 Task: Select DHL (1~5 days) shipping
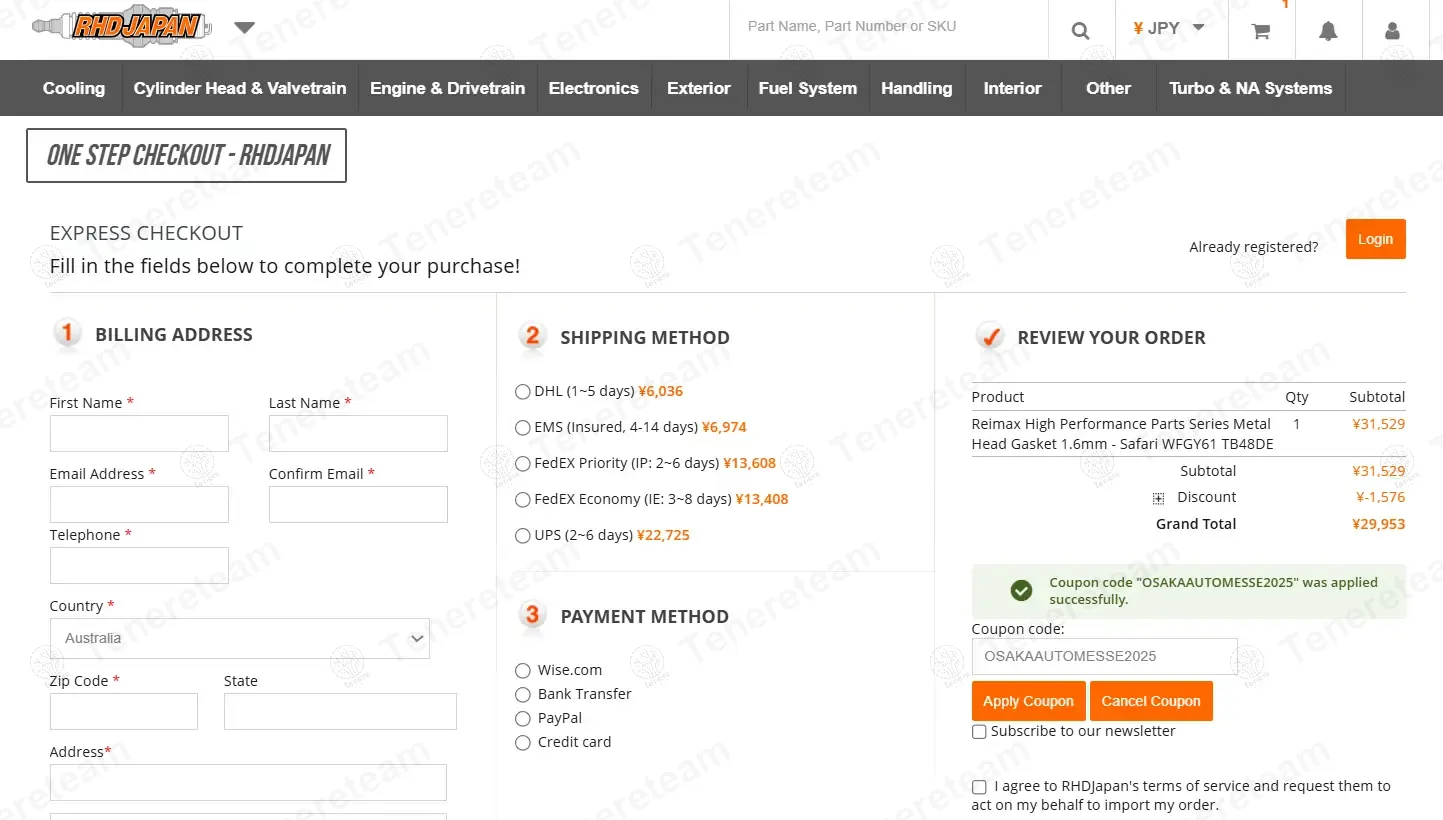pyautogui.click(x=523, y=391)
